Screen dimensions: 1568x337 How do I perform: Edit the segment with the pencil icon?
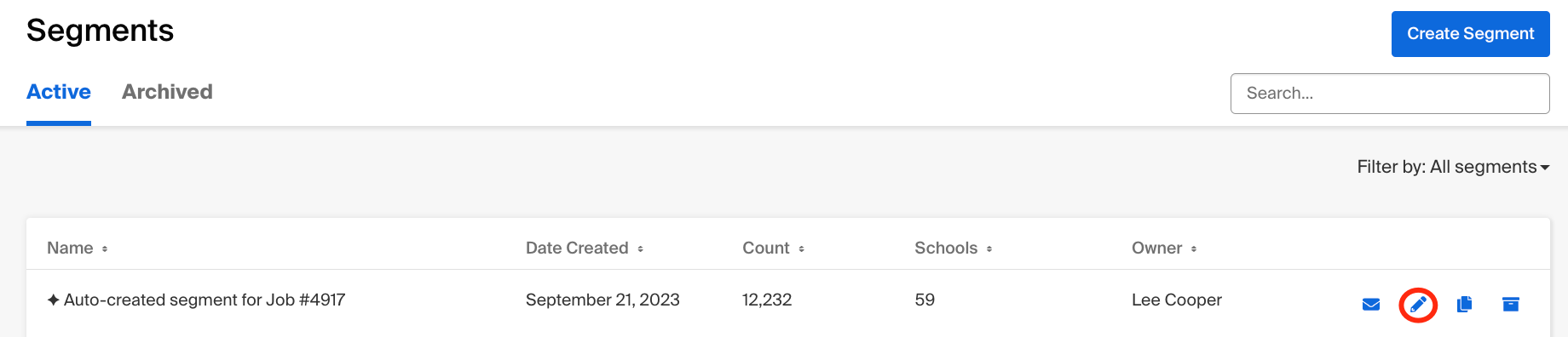coord(1418,305)
